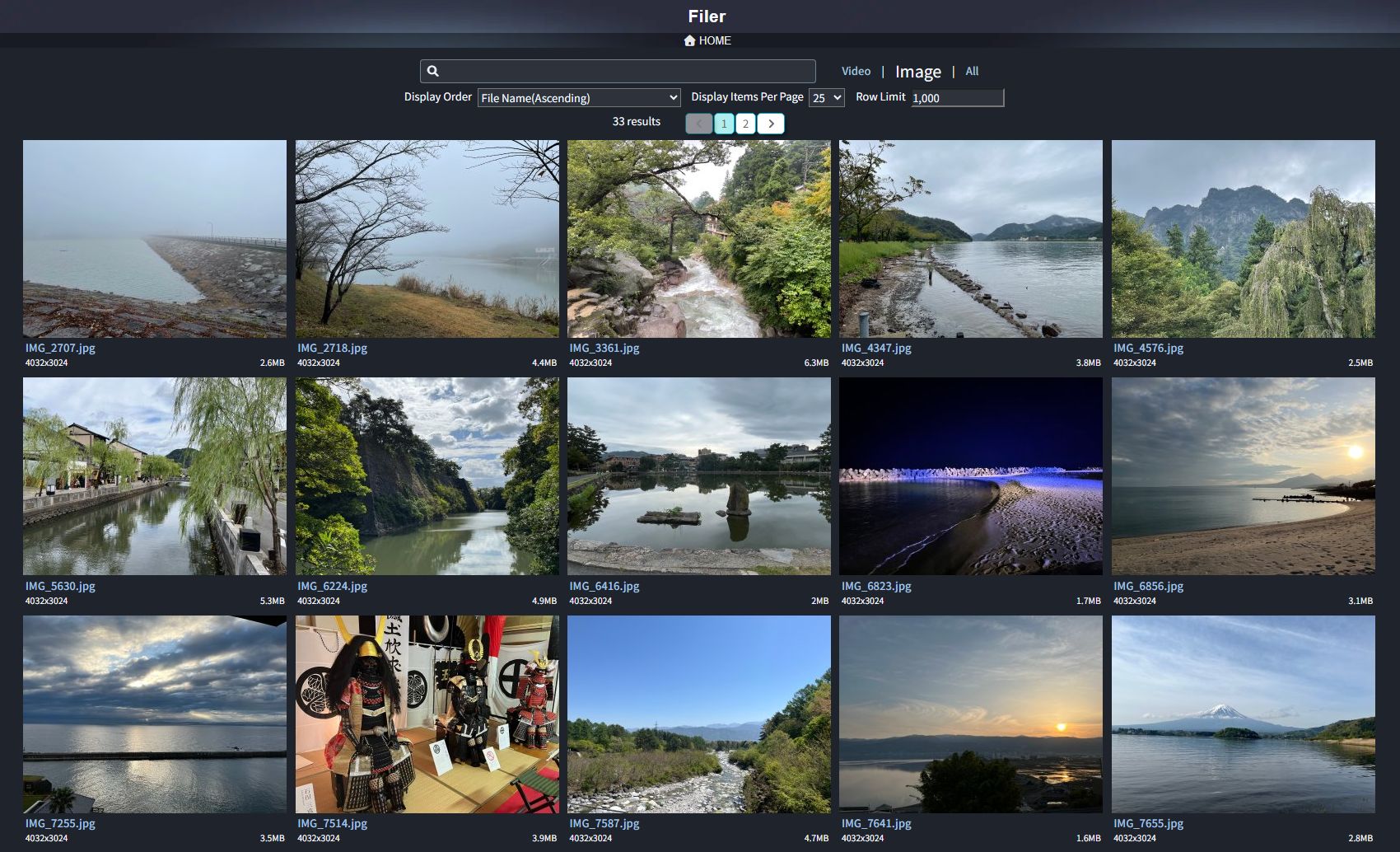Open the IMG_7514.jpg file name link
The width and height of the screenshot is (1400, 852).
(x=332, y=823)
